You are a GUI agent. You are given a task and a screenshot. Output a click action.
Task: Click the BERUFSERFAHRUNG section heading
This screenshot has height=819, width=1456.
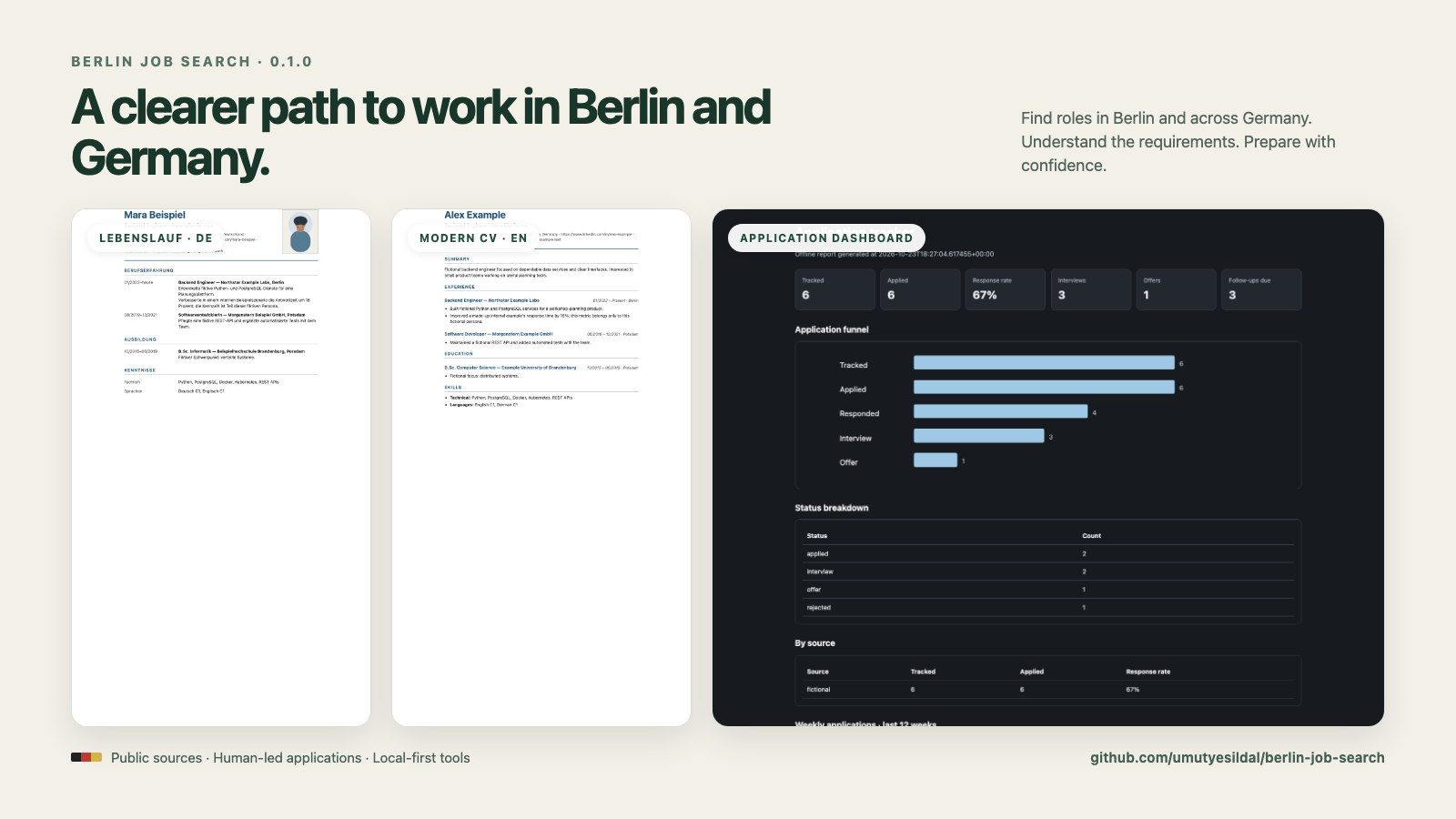[x=148, y=270]
